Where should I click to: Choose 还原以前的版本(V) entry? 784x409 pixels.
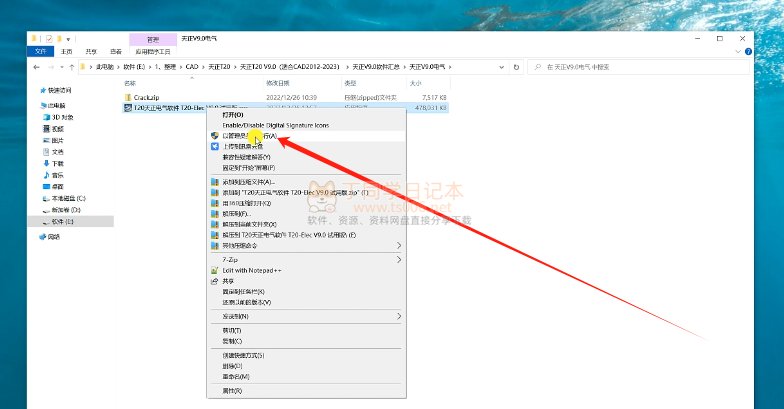click(246, 302)
